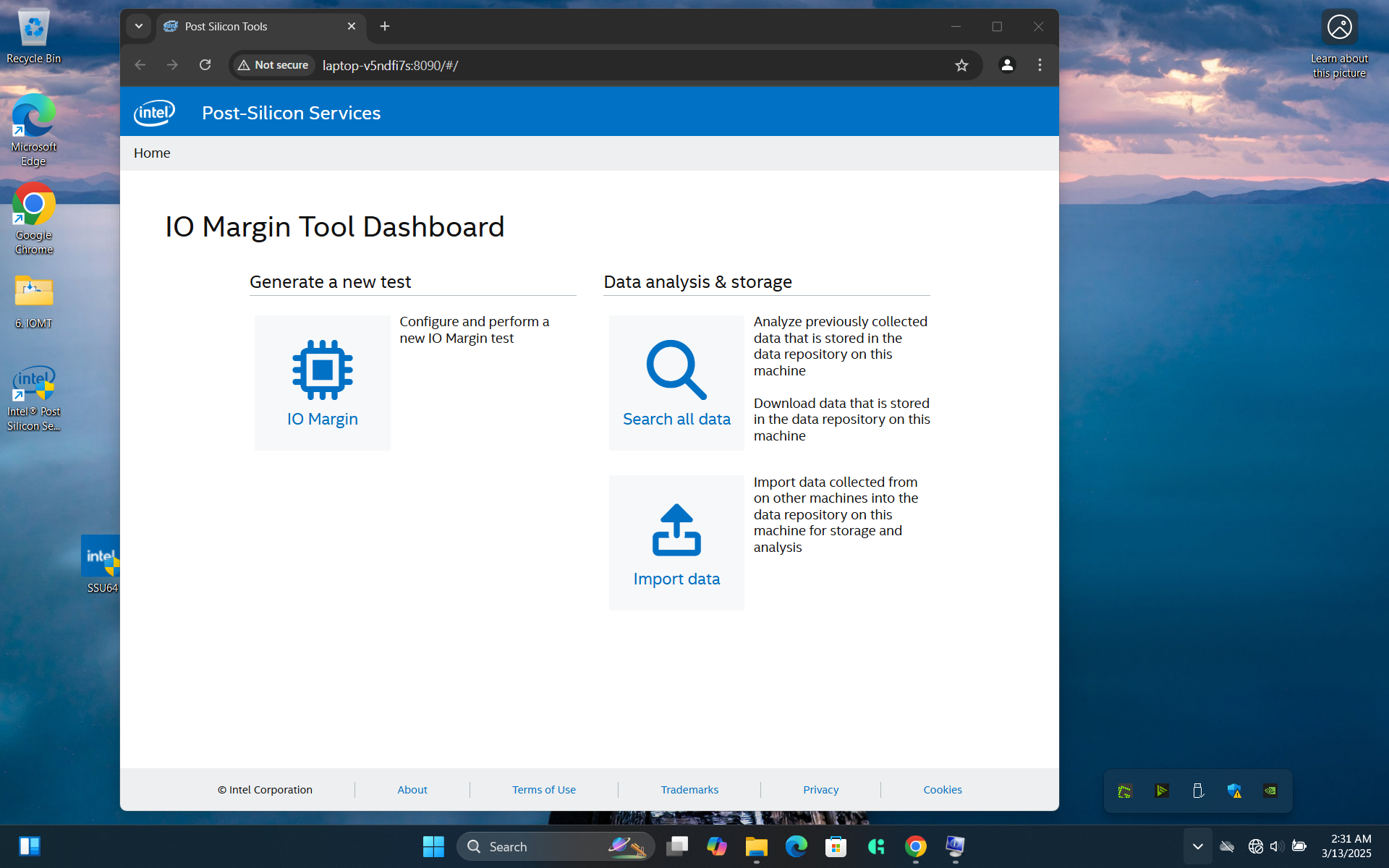1389x868 pixels.
Task: Click the Trademarks footer link
Action: coord(689,790)
